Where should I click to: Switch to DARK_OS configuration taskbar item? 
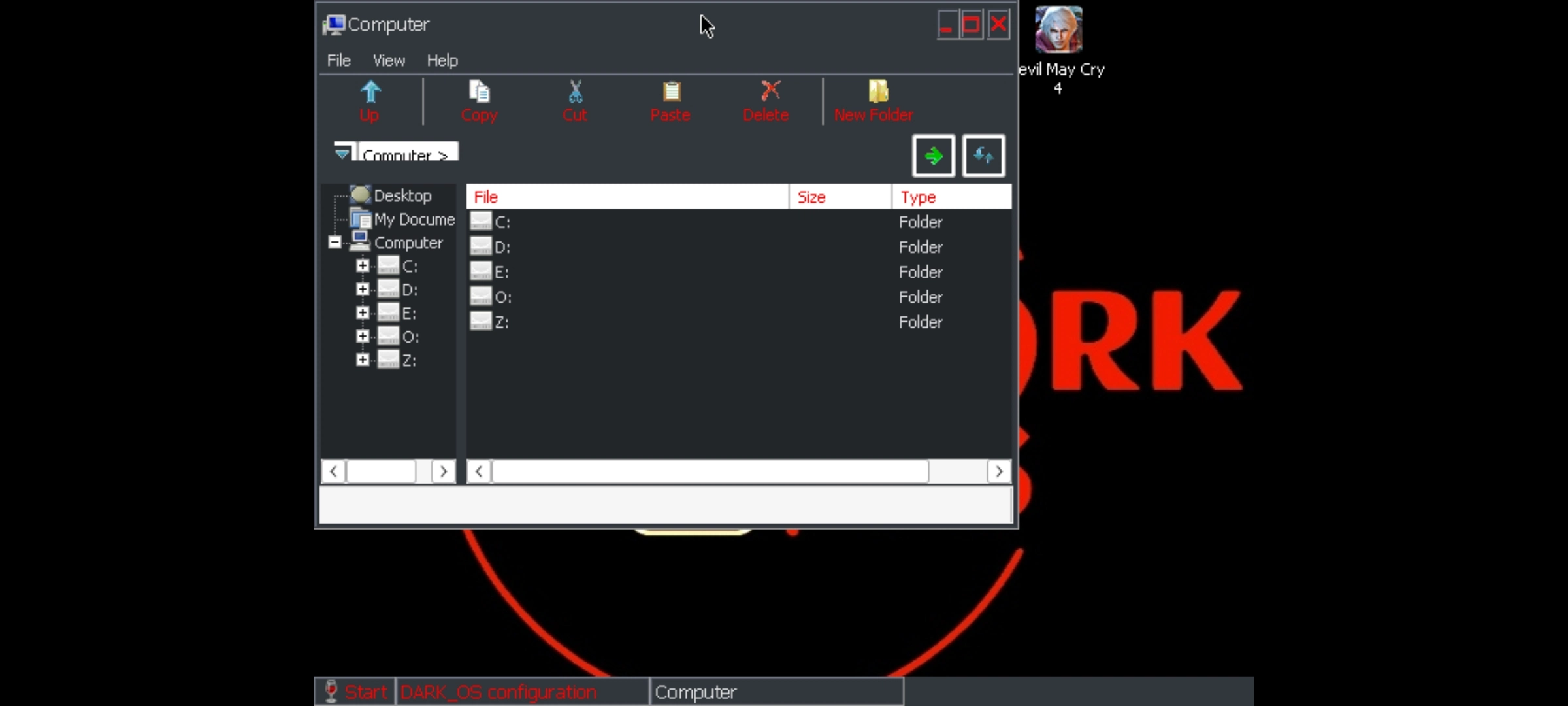(x=523, y=692)
